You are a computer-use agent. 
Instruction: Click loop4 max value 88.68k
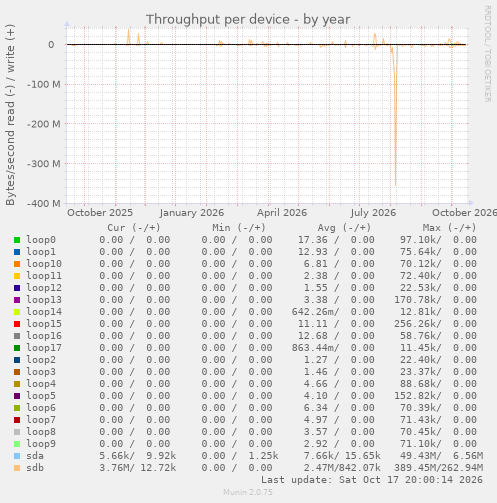pos(419,384)
